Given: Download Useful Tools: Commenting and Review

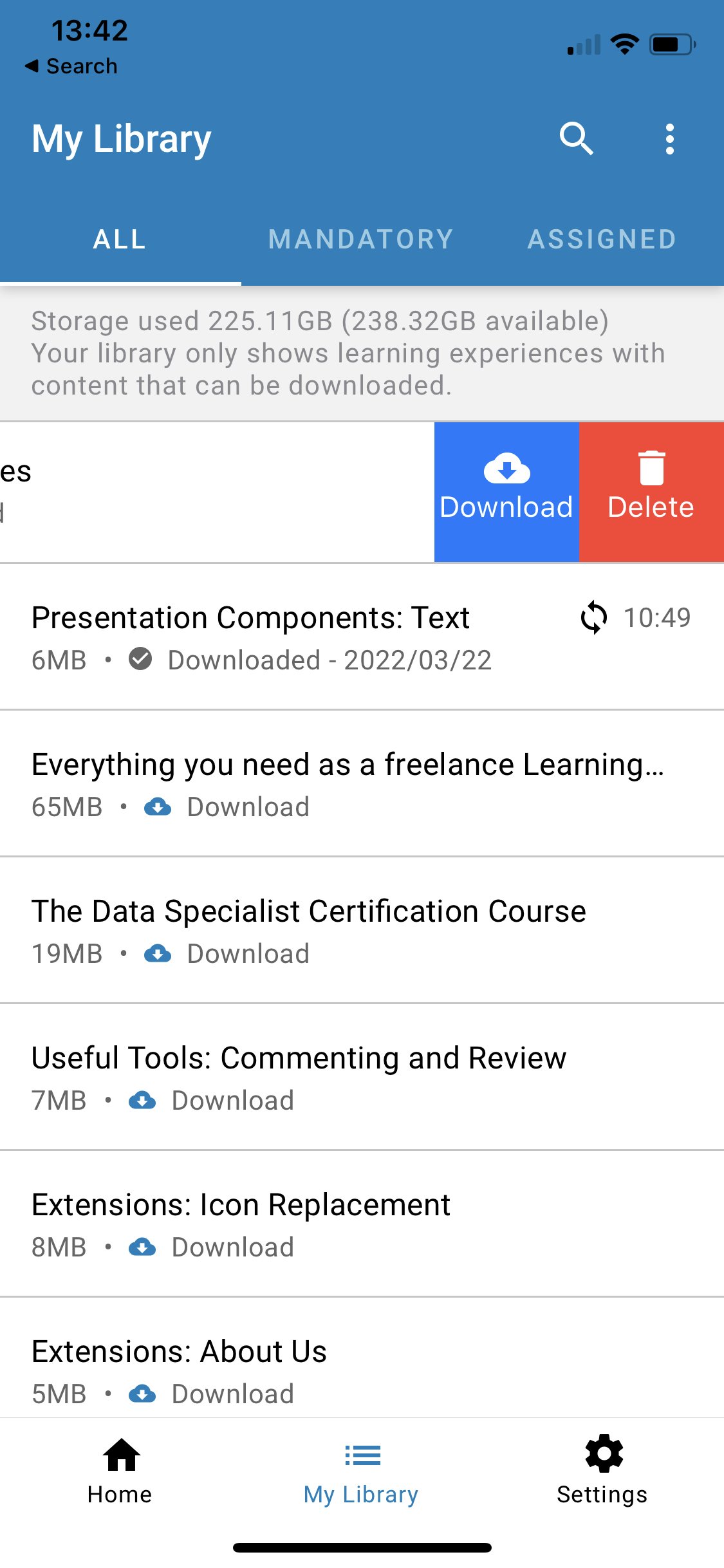Looking at the screenshot, I should tap(144, 1100).
